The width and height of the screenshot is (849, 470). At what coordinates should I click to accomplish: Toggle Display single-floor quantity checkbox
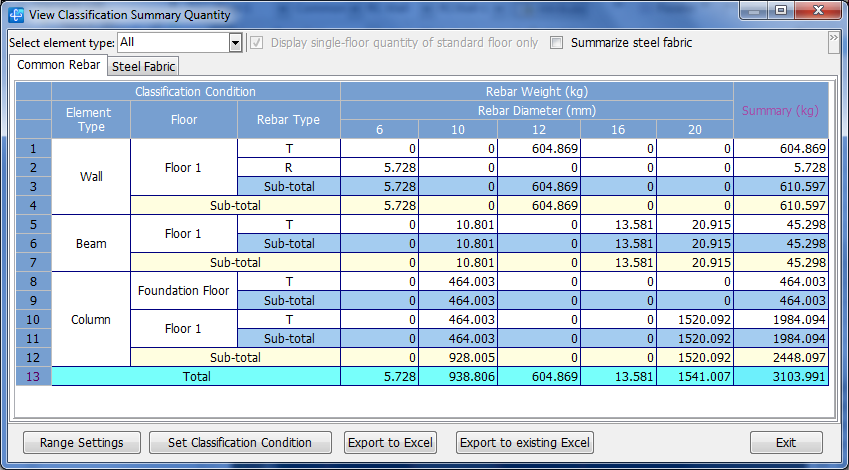(x=258, y=43)
